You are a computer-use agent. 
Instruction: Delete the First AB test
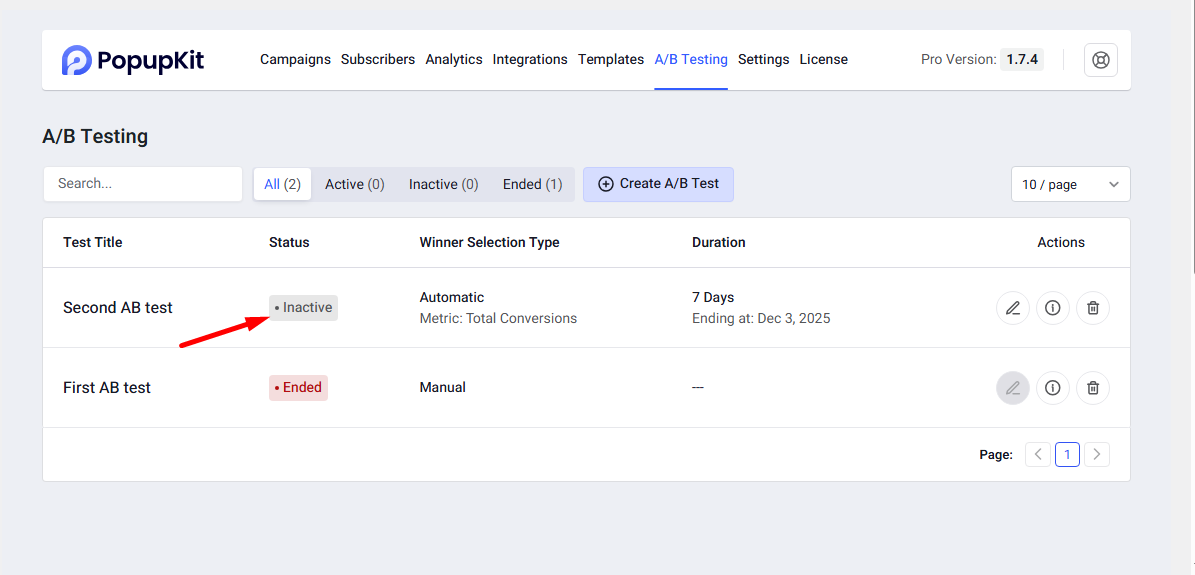click(x=1093, y=388)
